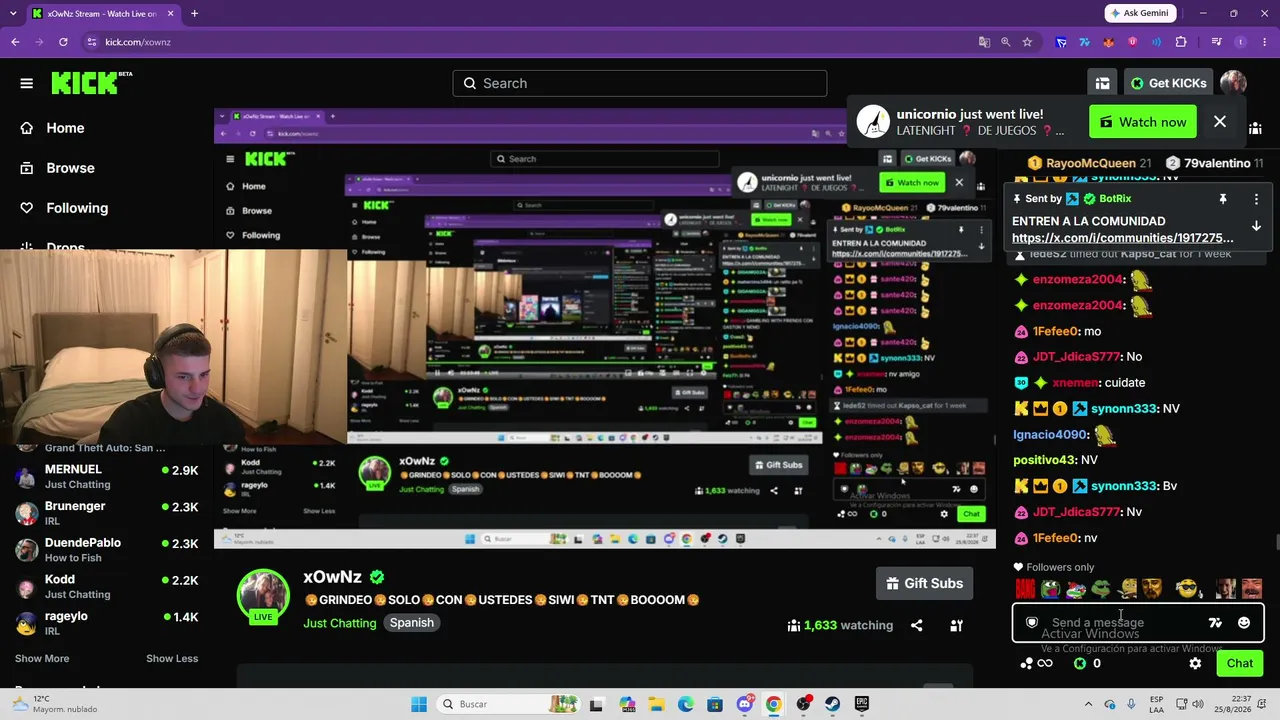The width and height of the screenshot is (1280, 720).
Task: Show hidden system tray icons chevron
Action: (1088, 704)
